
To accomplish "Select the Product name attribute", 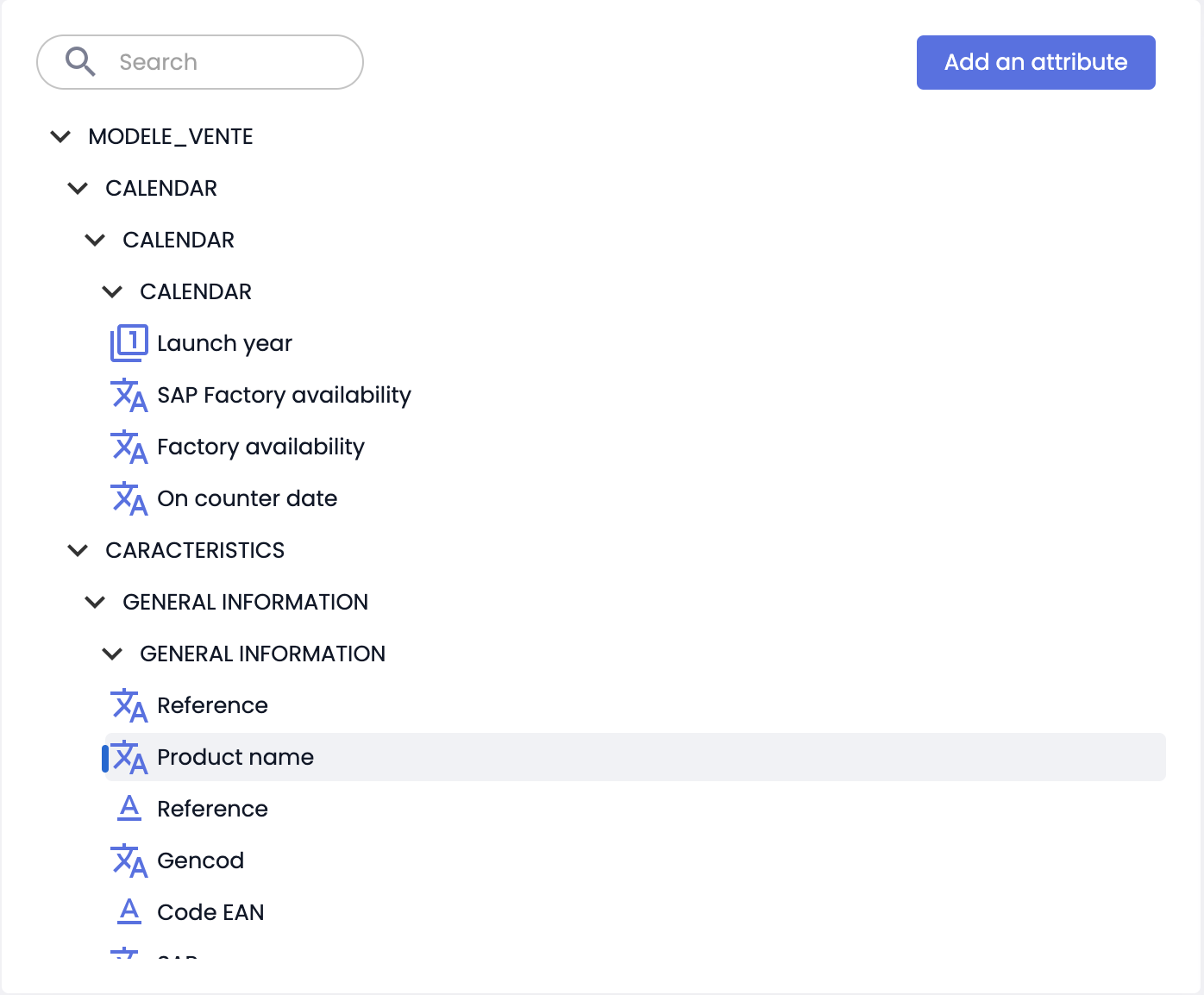I will (235, 757).
